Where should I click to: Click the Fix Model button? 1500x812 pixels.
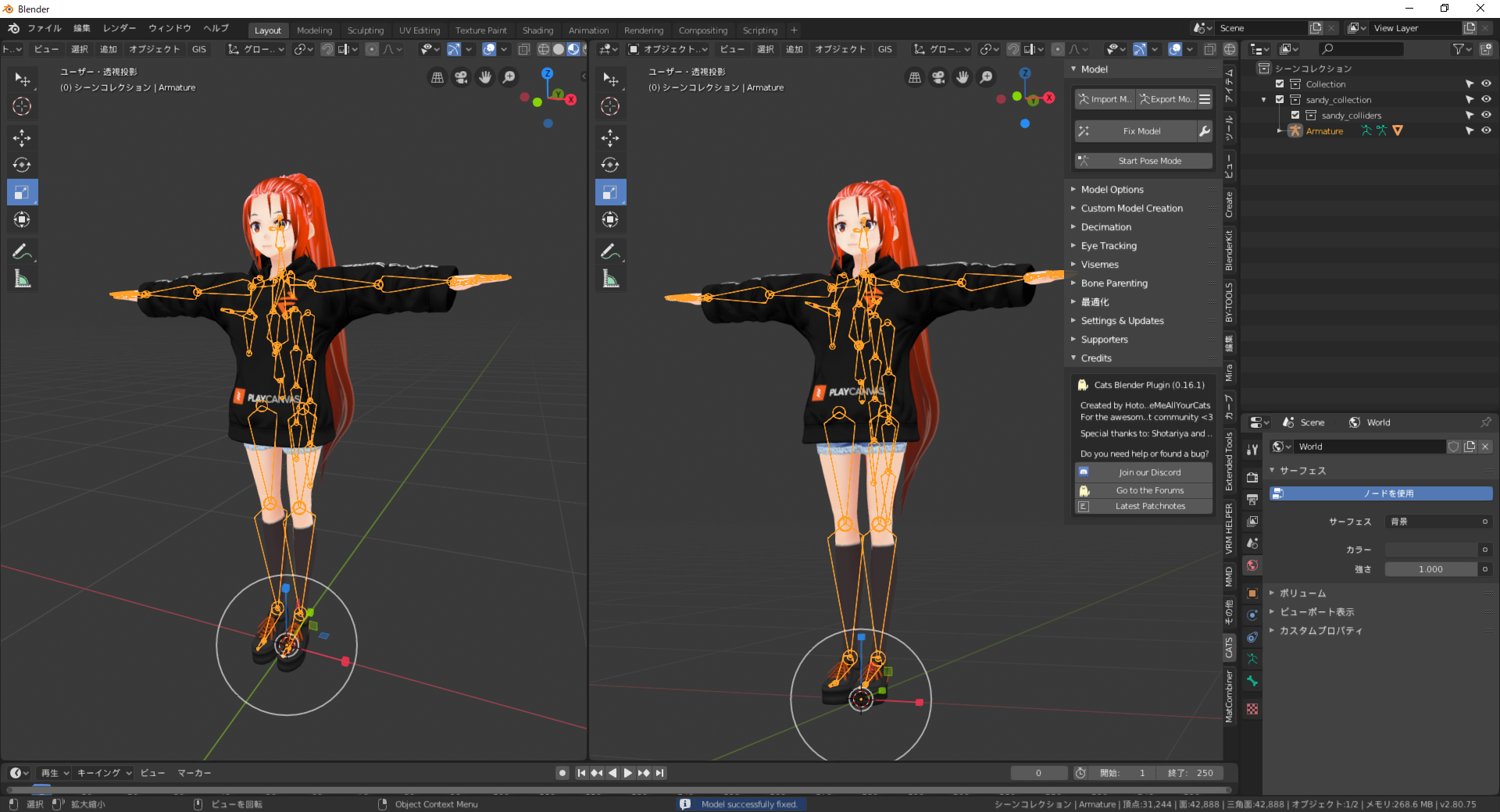point(1136,131)
